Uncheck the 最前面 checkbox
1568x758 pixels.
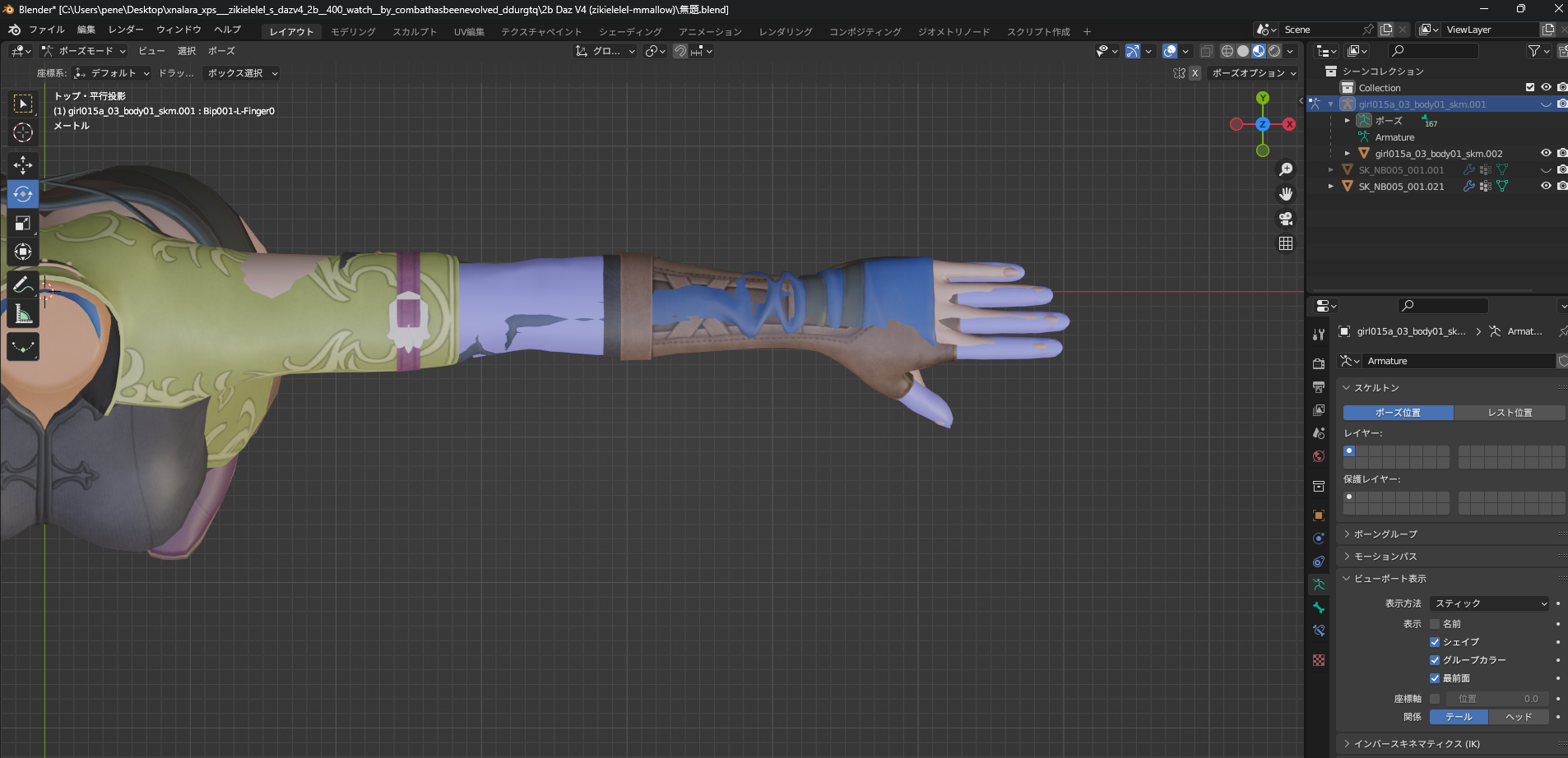point(1435,678)
